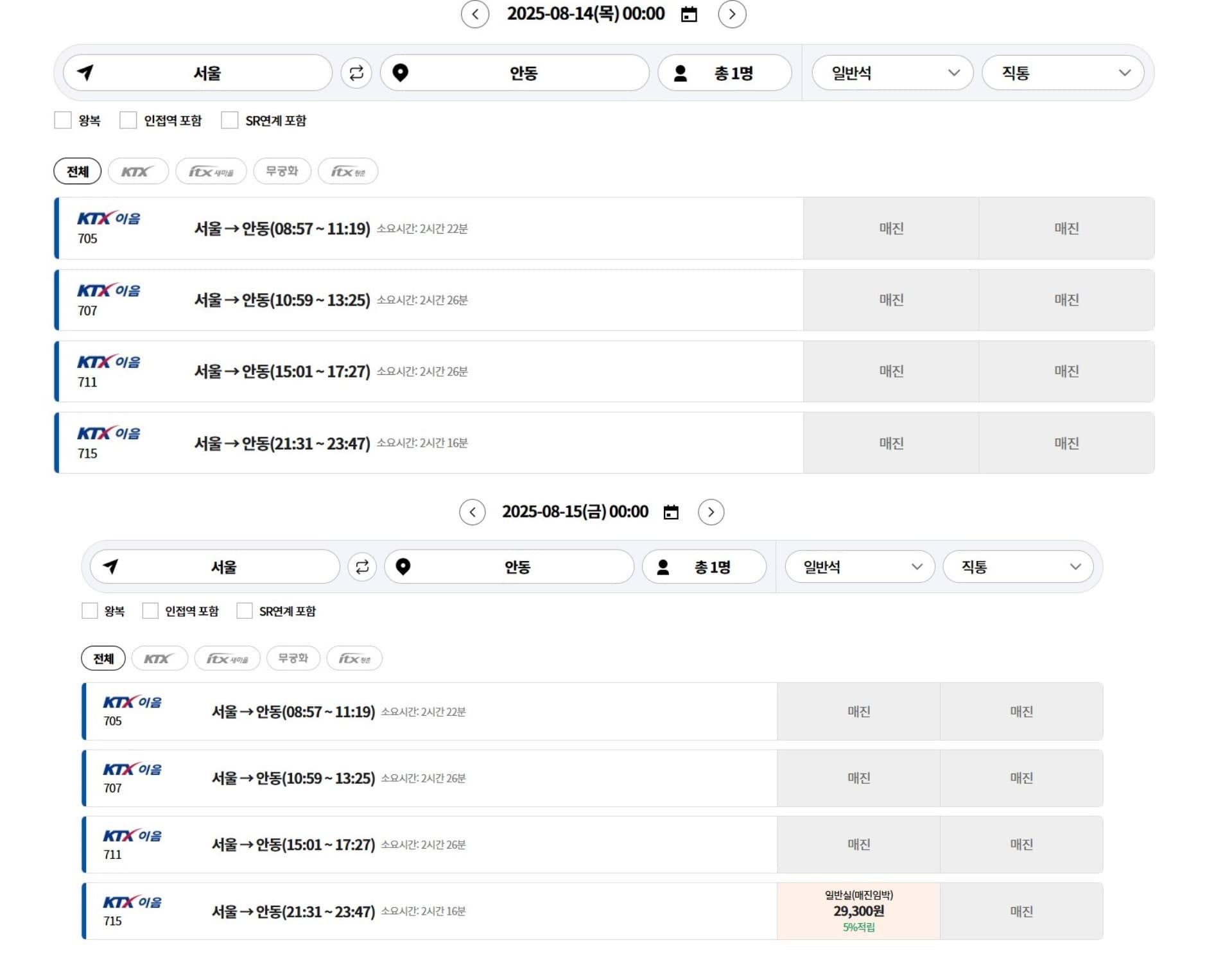Open passenger count 총 1명 in top search
The height and width of the screenshot is (961, 1232).
(724, 73)
